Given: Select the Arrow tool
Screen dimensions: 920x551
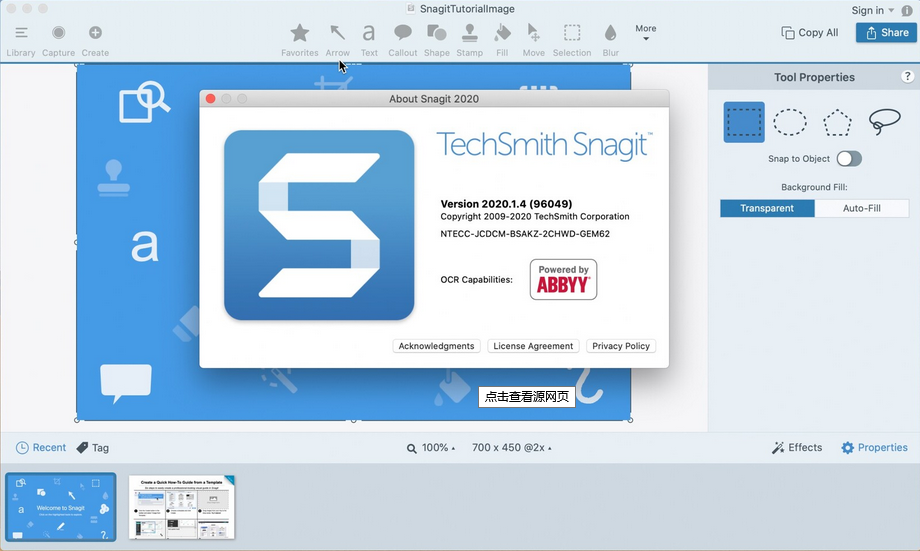Looking at the screenshot, I should pyautogui.click(x=337, y=40).
